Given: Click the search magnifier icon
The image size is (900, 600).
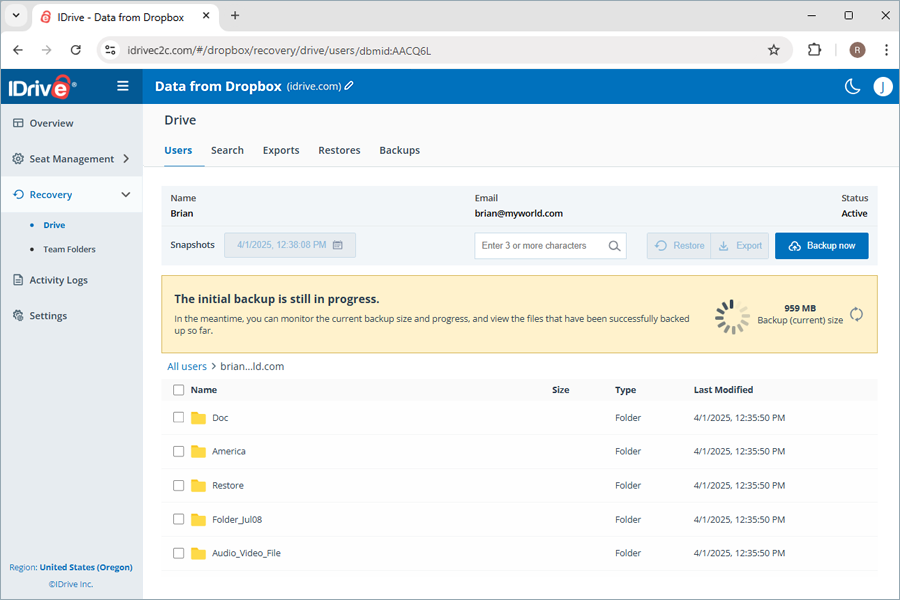Looking at the screenshot, I should click(614, 246).
